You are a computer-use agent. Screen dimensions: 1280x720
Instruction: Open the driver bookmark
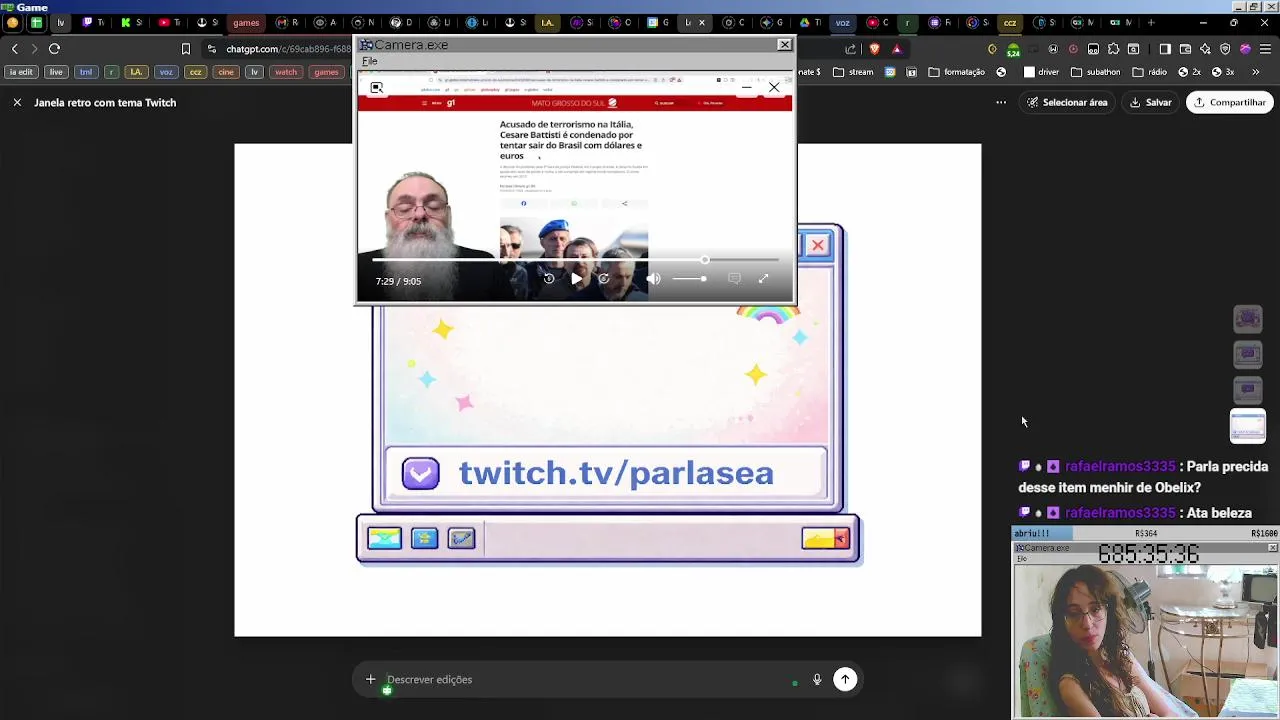[x=1041, y=72]
